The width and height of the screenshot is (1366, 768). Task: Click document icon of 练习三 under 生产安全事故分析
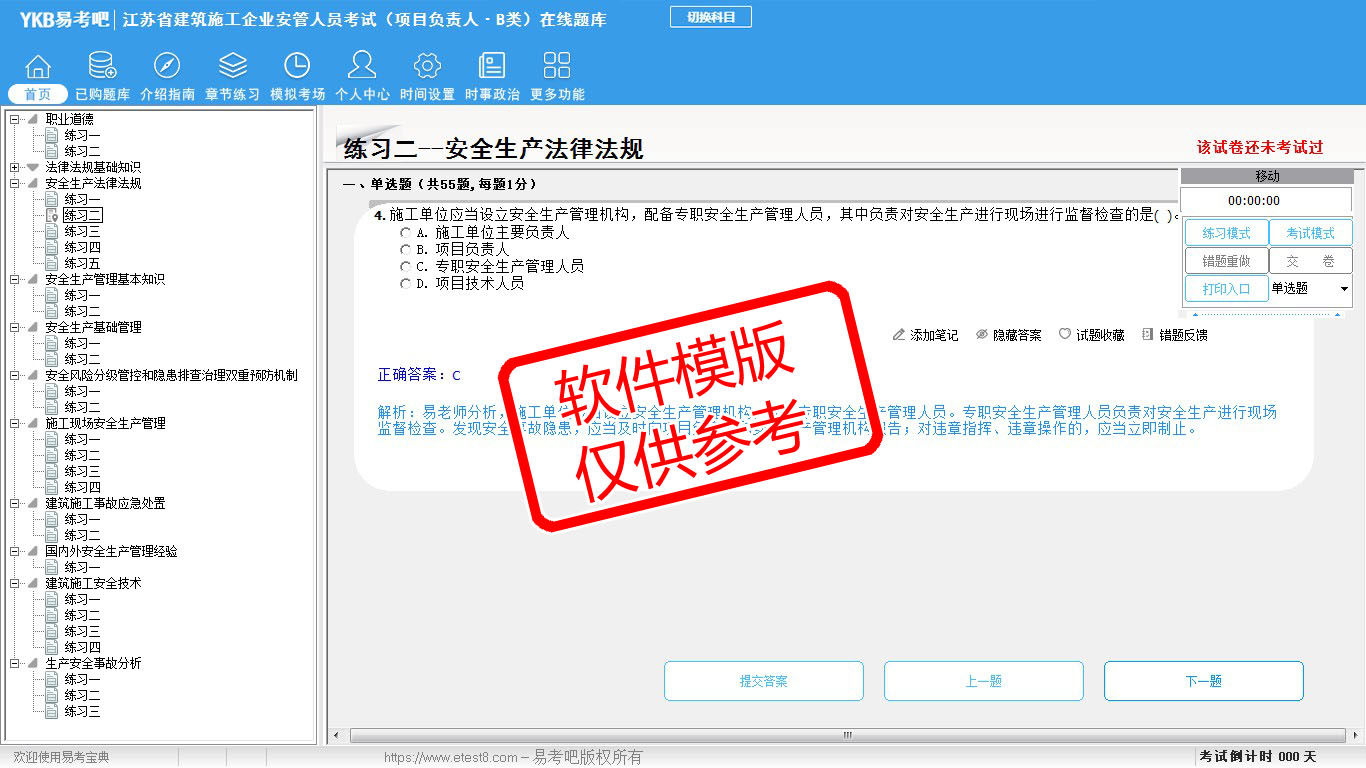click(52, 711)
